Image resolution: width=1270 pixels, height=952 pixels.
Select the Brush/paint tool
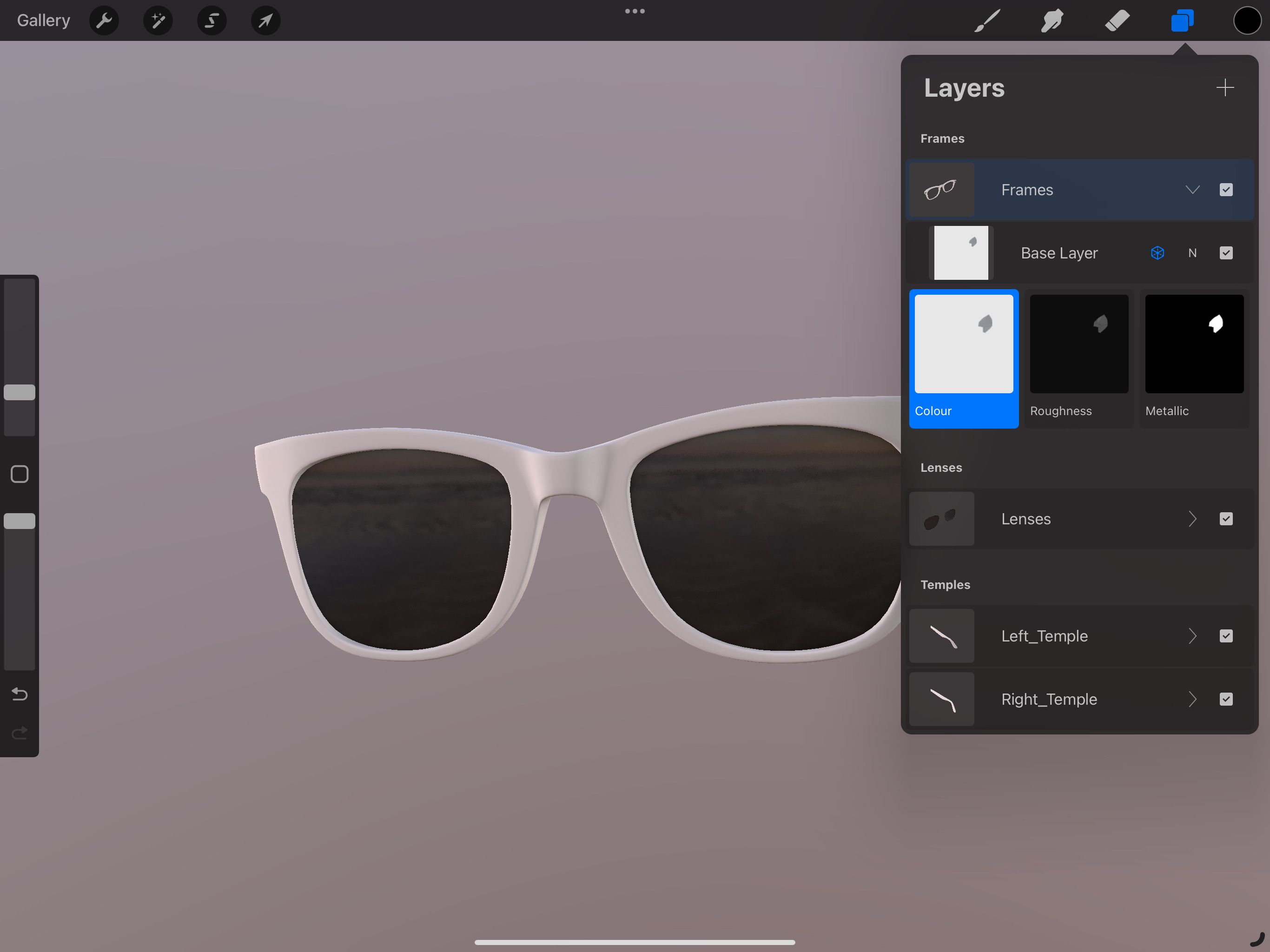click(988, 20)
